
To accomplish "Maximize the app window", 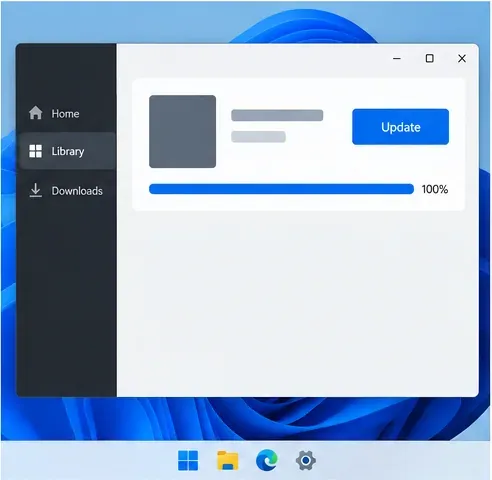I will 430,58.
